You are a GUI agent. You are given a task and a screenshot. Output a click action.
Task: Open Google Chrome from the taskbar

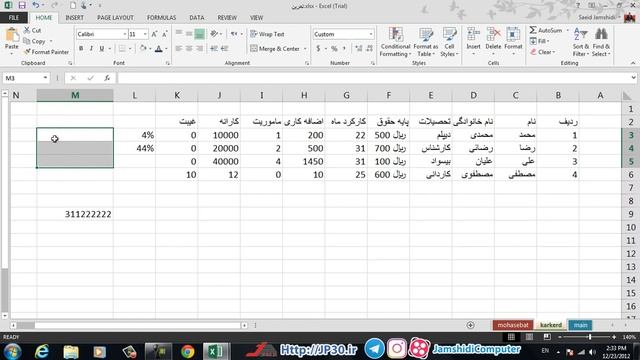[x=188, y=351]
